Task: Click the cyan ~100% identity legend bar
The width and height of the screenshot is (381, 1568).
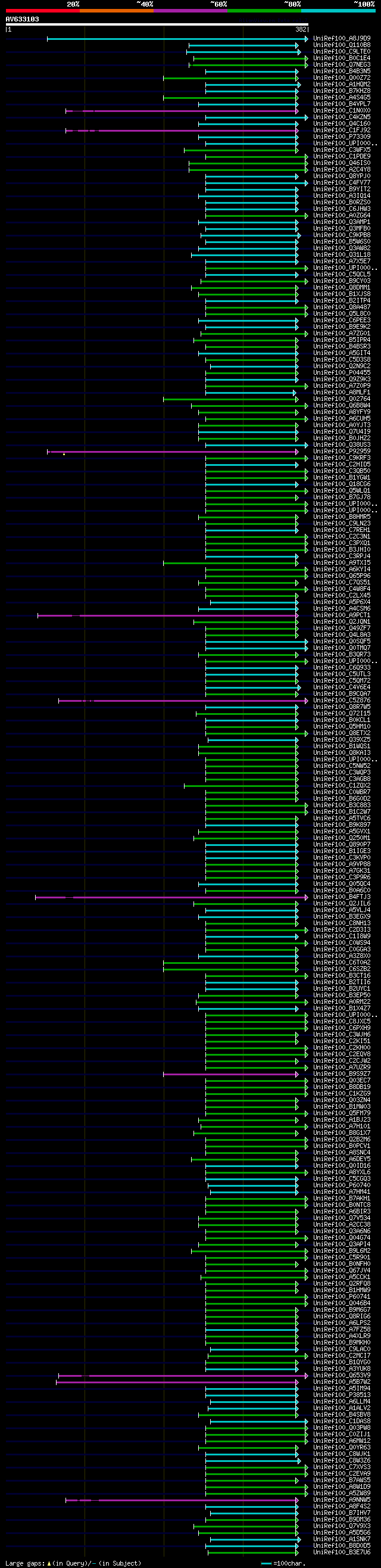Action: coord(338,11)
